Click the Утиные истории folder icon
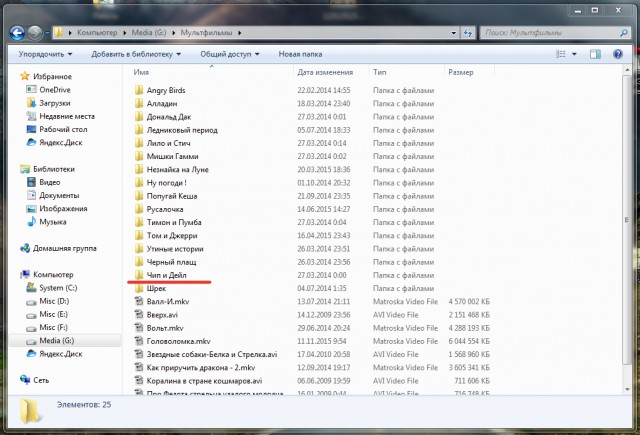Image resolution: width=640 pixels, height=435 pixels. [139, 248]
